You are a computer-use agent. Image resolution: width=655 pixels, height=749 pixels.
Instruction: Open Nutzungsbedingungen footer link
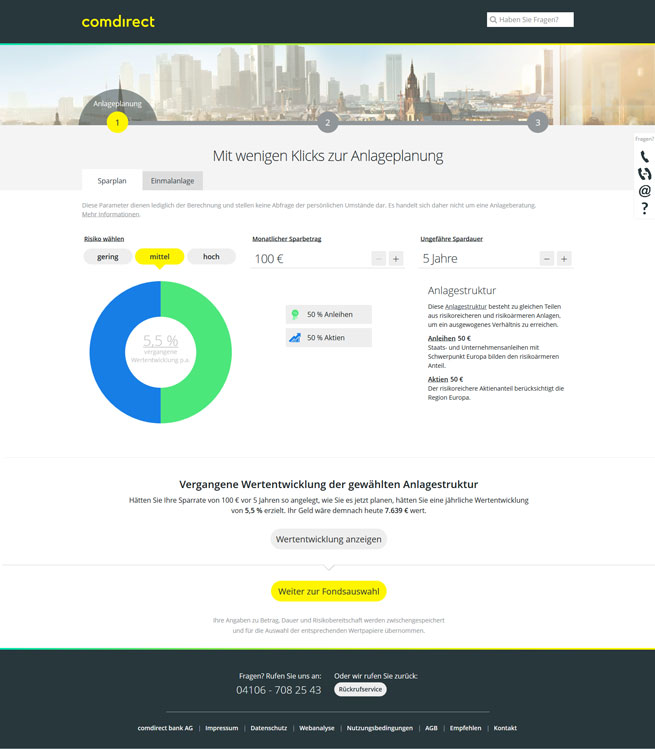380,728
